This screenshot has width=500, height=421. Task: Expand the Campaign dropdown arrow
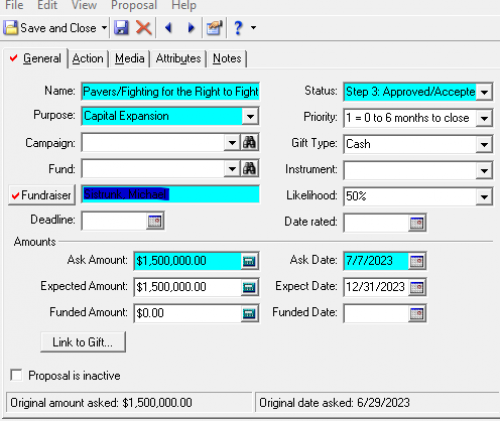tap(232, 143)
